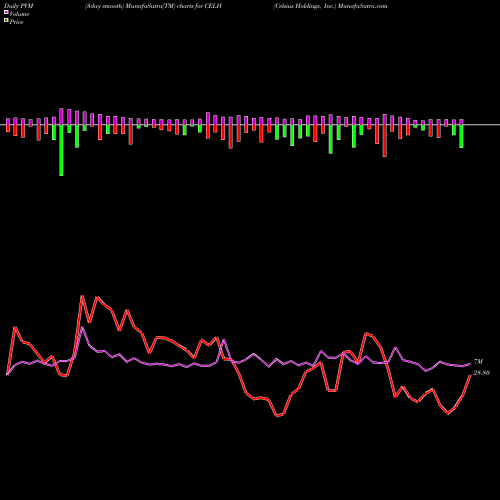Click the '7M' volume end label

478,362
